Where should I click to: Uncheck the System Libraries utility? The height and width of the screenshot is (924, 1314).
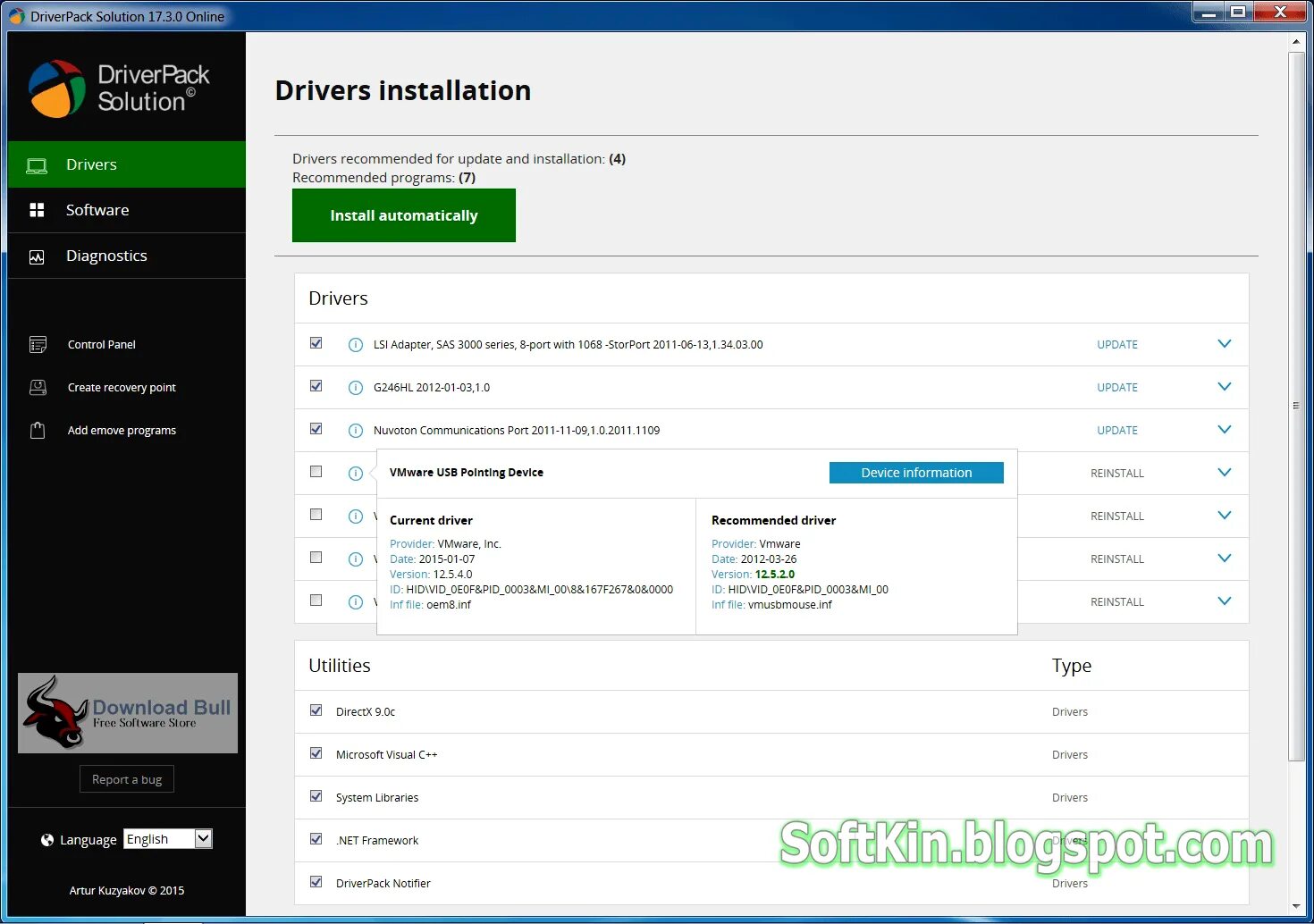[316, 796]
